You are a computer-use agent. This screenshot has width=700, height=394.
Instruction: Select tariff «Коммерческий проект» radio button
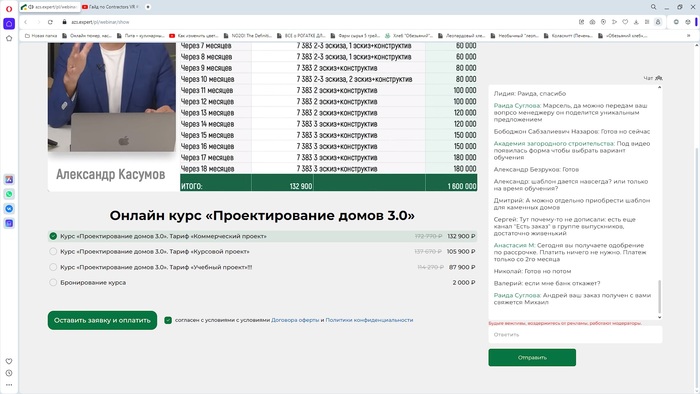click(53, 236)
